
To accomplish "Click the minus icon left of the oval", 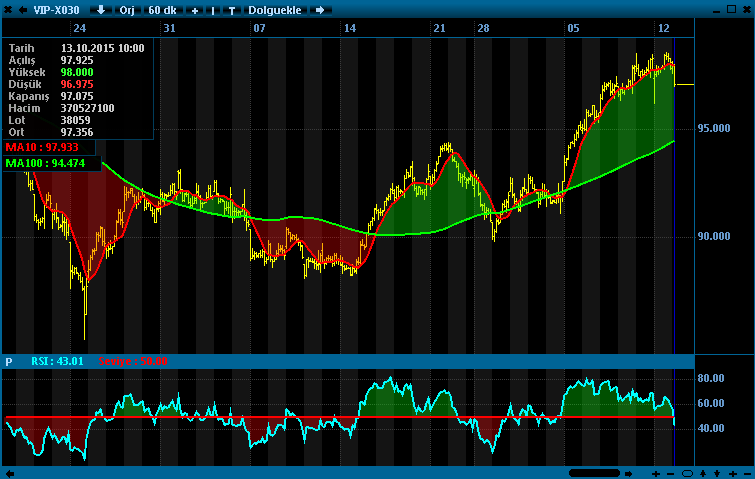I will tap(670, 474).
